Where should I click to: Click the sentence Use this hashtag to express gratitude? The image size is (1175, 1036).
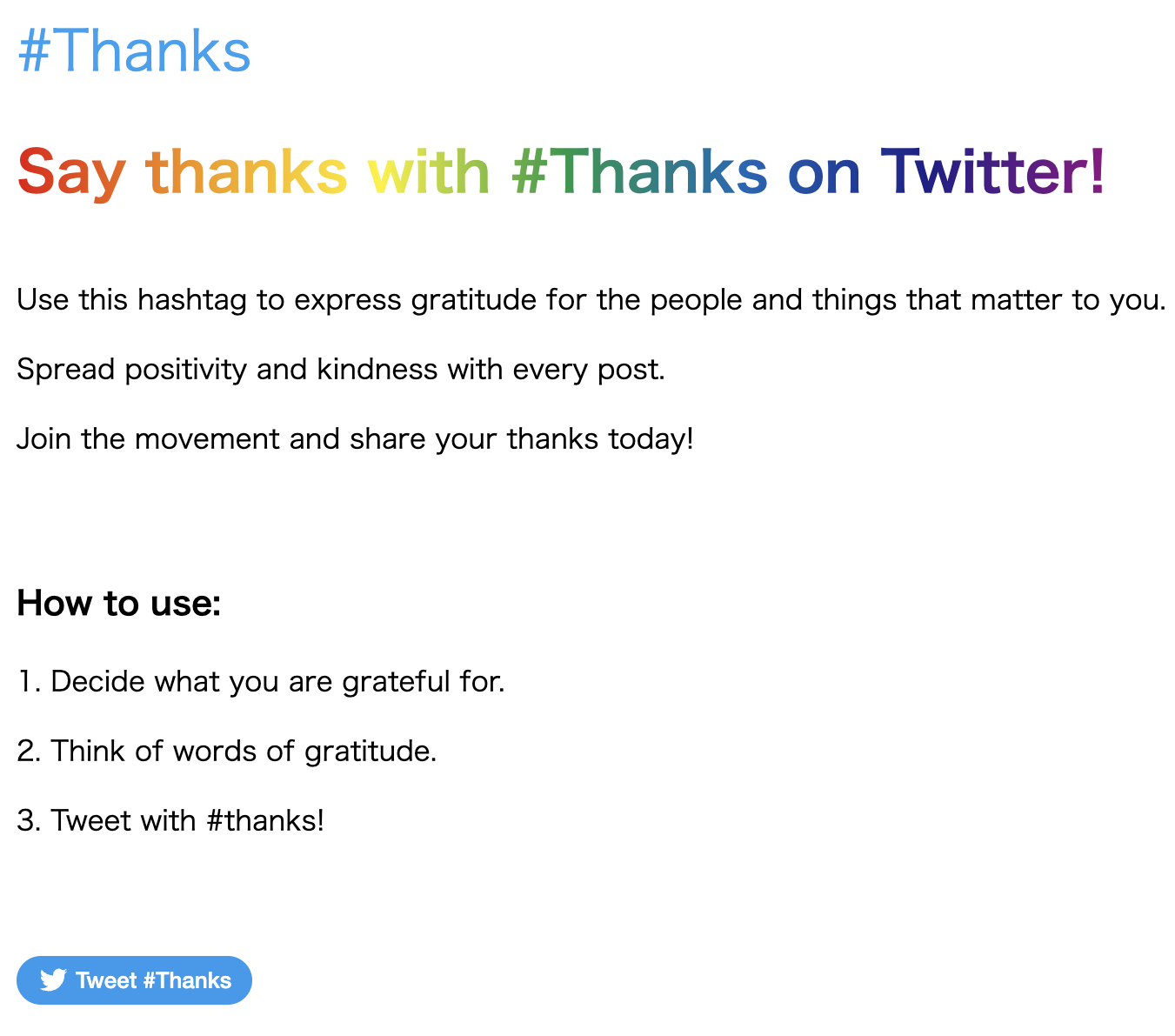pos(591,300)
